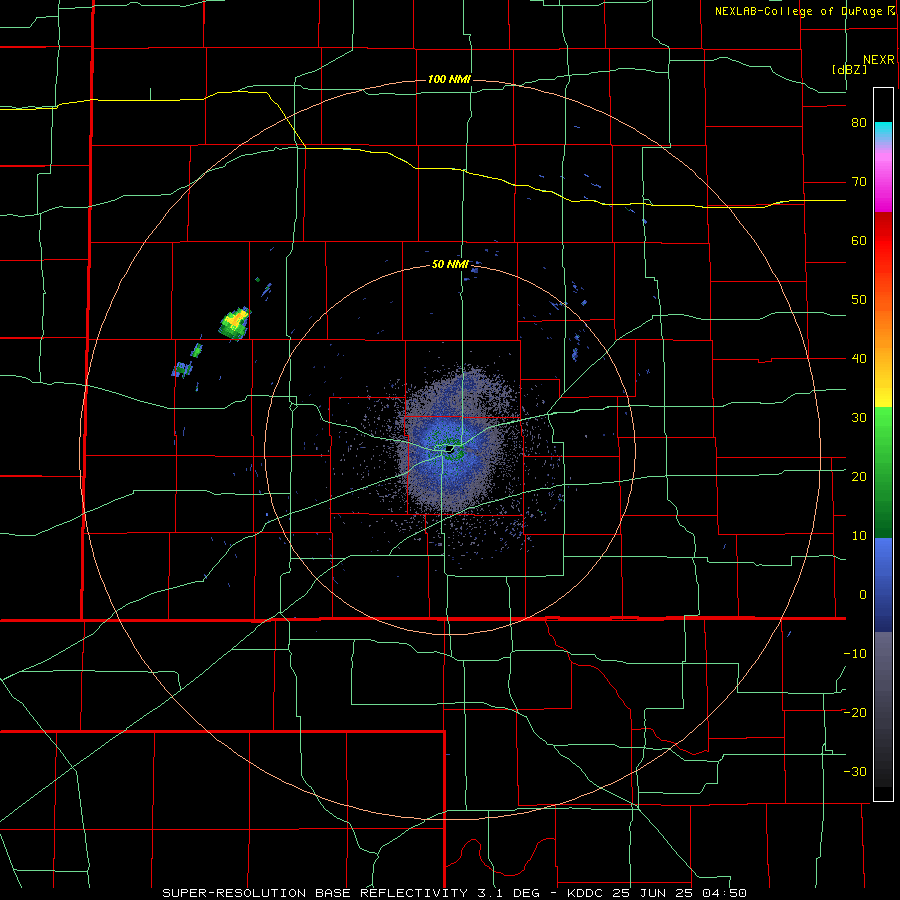Click the blue band of the color bar
Image resolution: width=900 pixels, height=900 pixels.
[x=883, y=585]
